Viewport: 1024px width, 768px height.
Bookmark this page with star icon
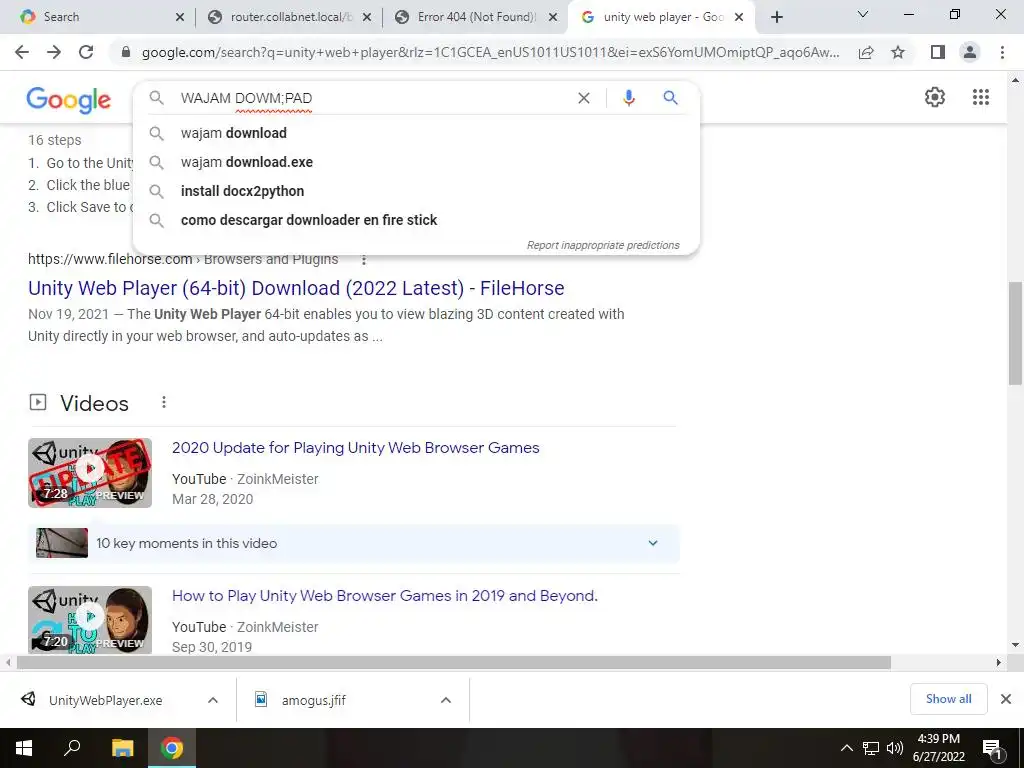(x=898, y=52)
